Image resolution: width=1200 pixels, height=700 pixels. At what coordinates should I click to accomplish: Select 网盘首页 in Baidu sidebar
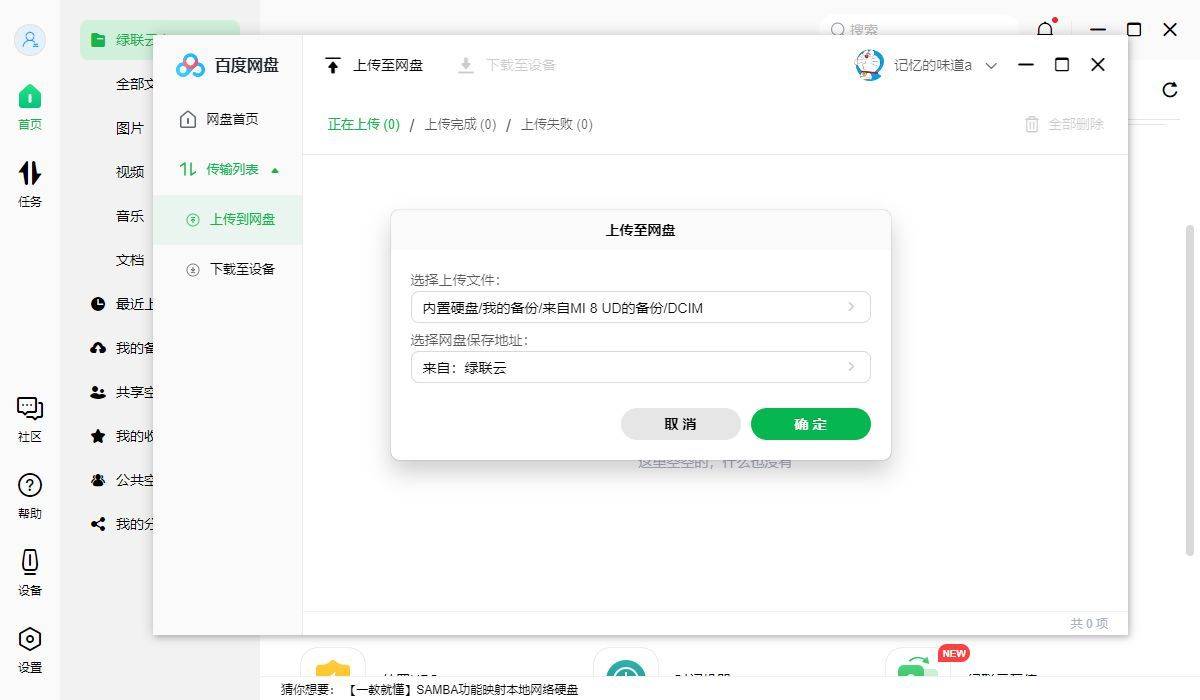227,119
